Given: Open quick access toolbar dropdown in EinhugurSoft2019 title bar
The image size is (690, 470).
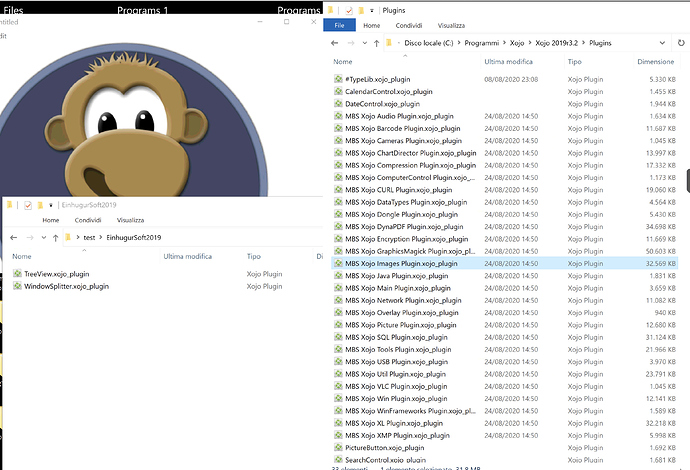Looking at the screenshot, I should click(51, 205).
